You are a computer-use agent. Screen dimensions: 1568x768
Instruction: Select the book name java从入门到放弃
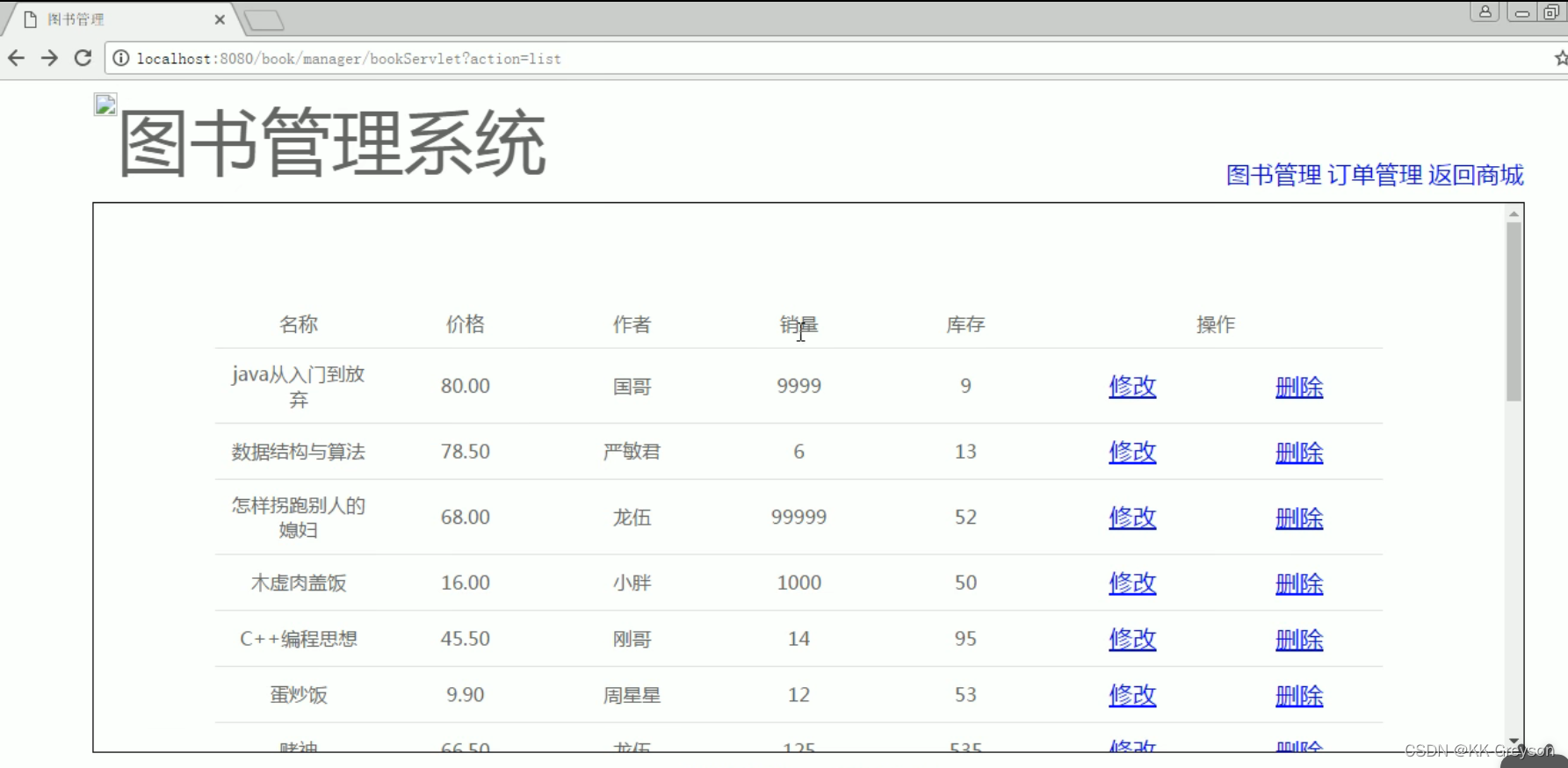point(299,387)
